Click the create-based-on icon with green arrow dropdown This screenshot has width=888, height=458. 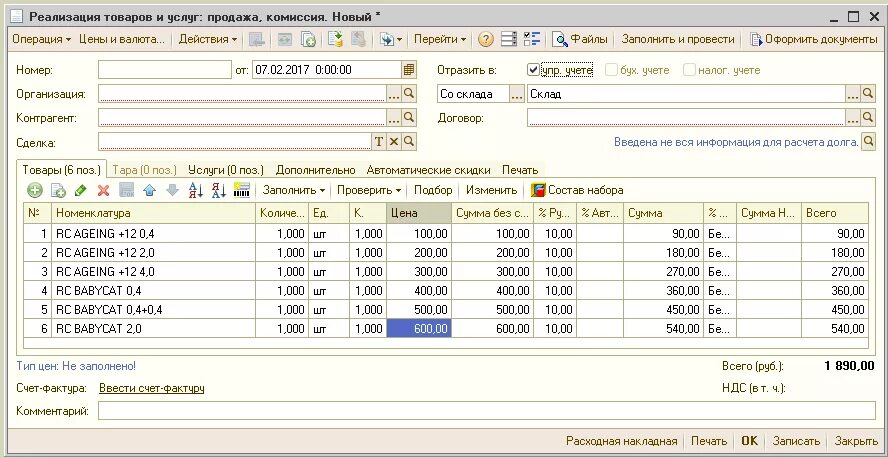pyautogui.click(x=391, y=39)
